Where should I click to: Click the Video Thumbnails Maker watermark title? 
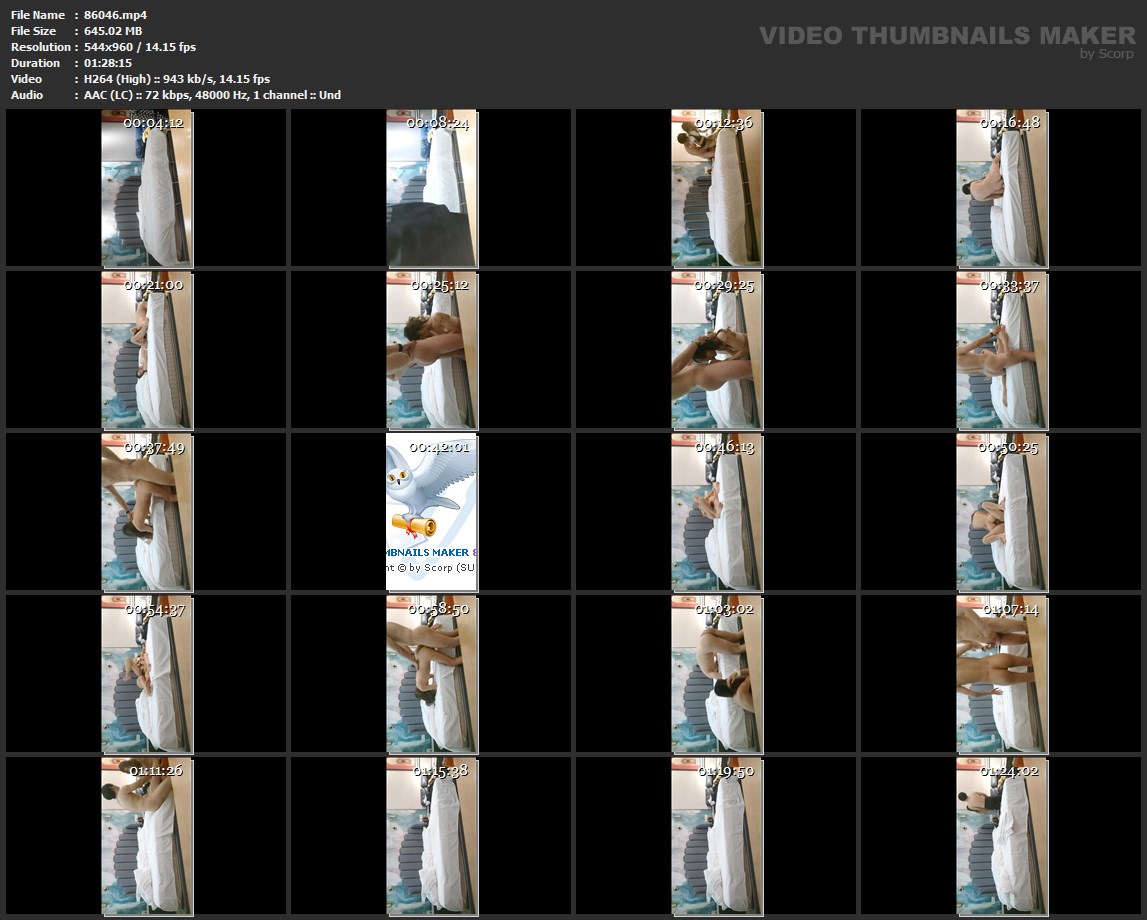coord(946,36)
